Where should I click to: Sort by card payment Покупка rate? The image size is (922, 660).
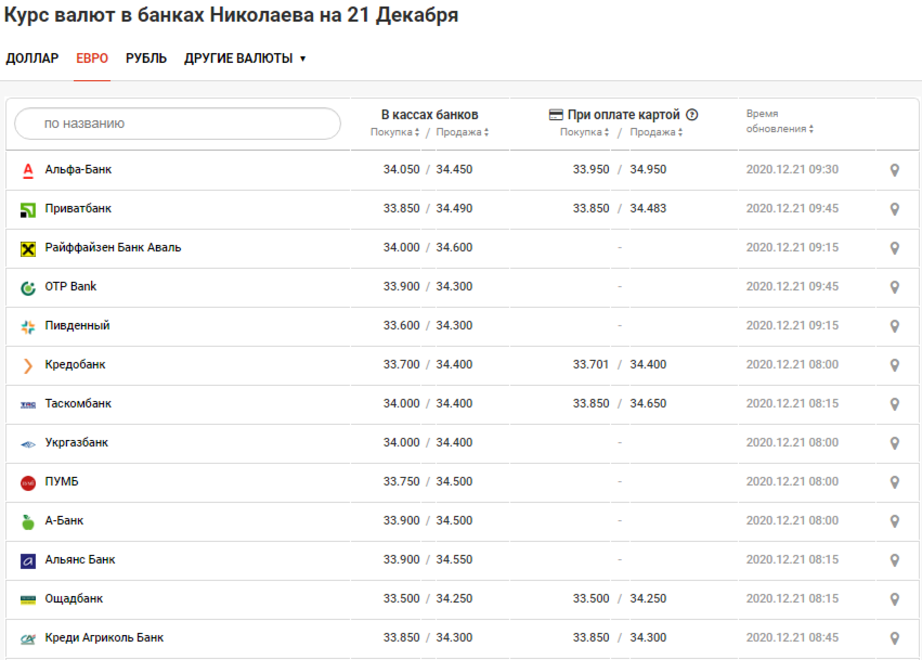[x=585, y=132]
